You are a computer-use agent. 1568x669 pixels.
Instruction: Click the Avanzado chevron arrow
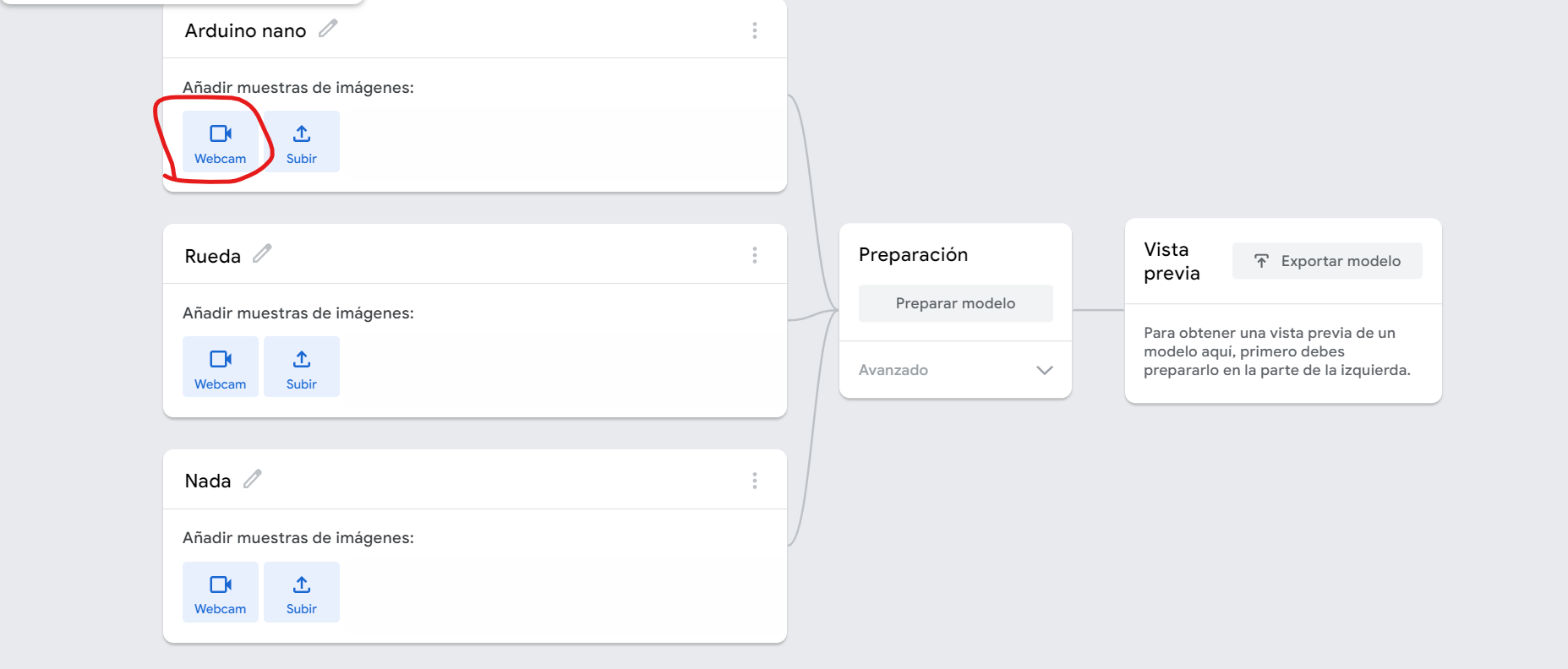[1045, 370]
